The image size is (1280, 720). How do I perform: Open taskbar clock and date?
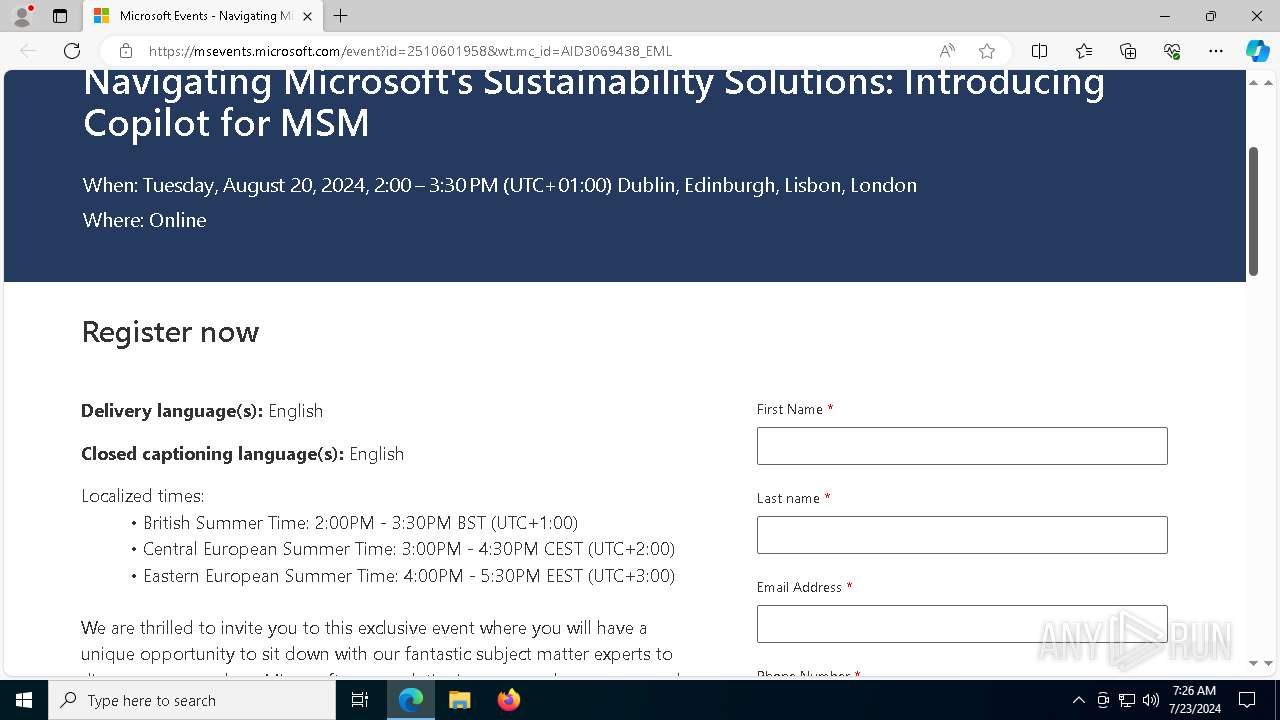(x=1196, y=700)
